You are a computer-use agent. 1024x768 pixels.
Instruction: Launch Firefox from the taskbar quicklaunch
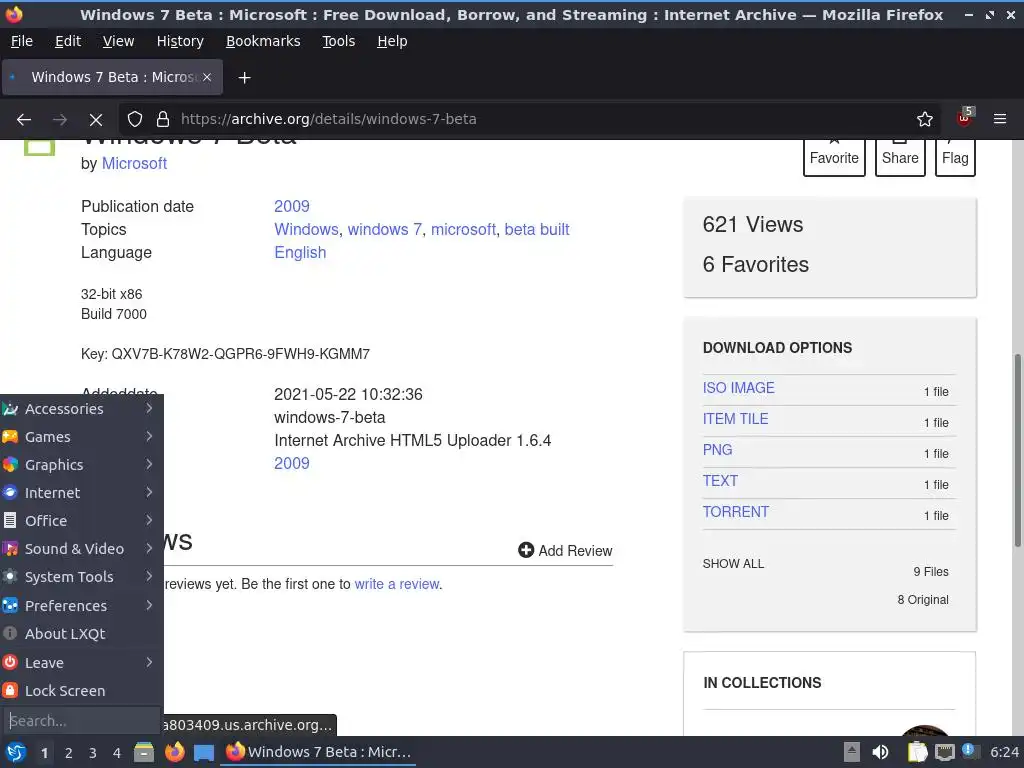point(174,752)
